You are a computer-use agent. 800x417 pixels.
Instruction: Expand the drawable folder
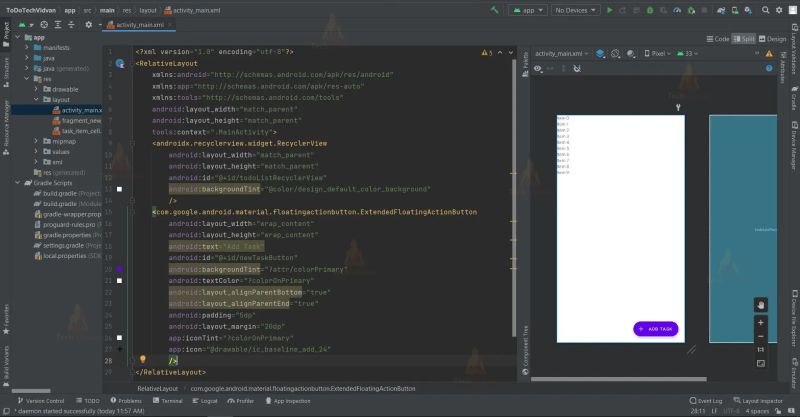(36, 89)
